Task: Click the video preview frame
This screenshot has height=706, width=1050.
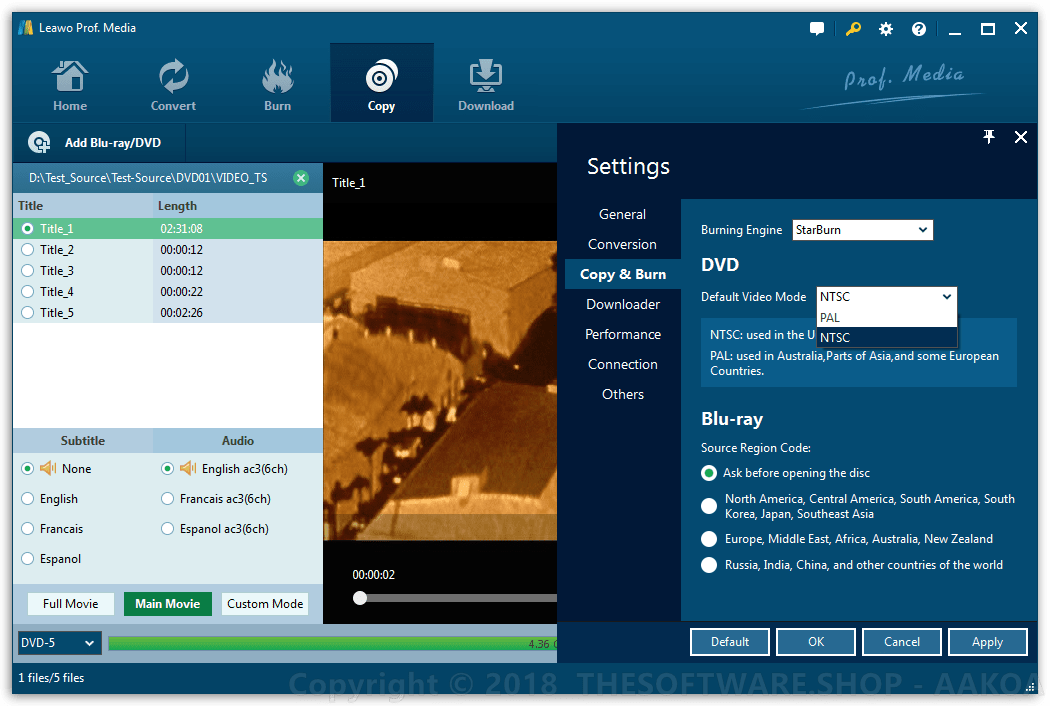Action: (x=440, y=391)
